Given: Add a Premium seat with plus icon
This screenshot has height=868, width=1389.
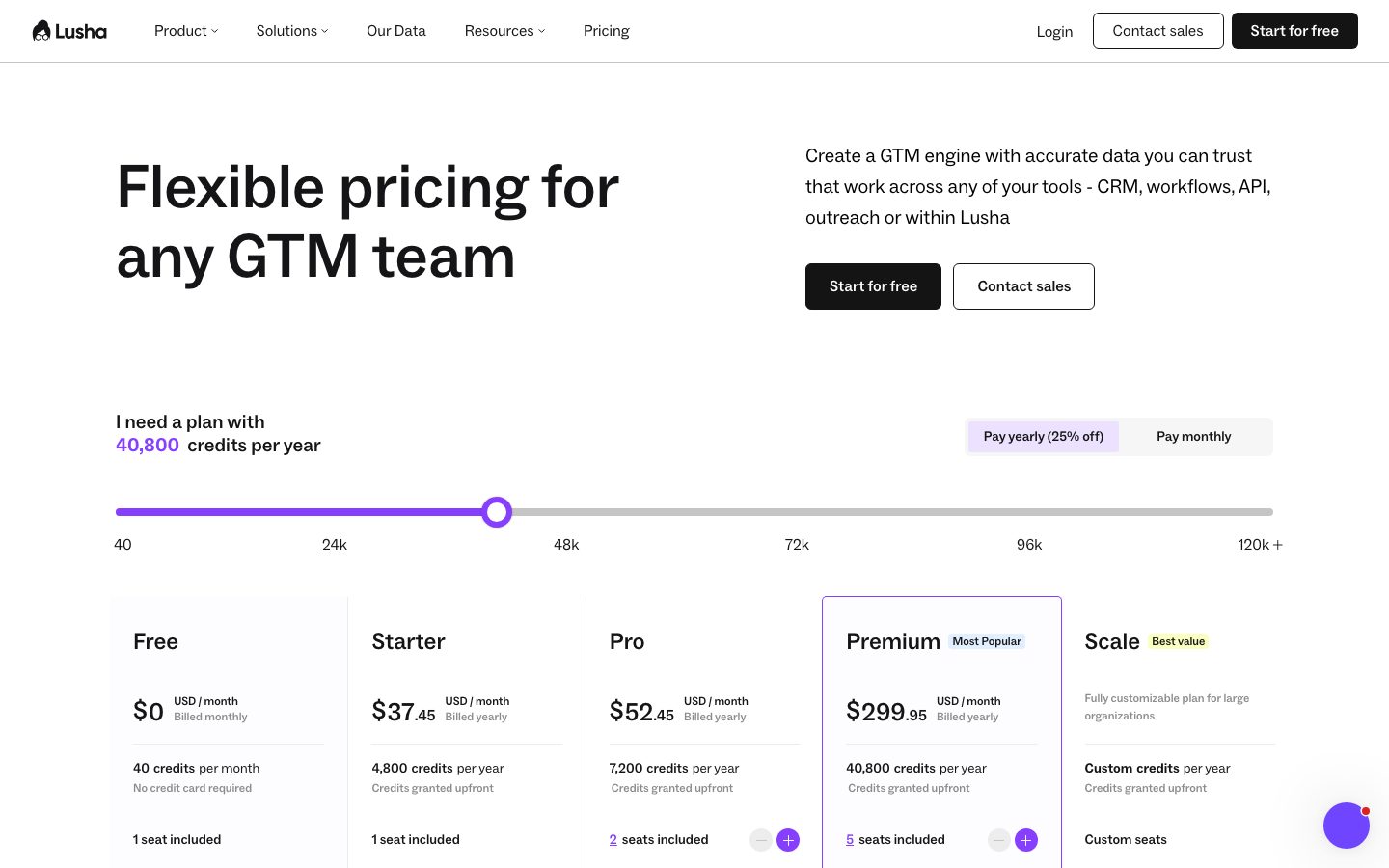Looking at the screenshot, I should click(x=1026, y=840).
